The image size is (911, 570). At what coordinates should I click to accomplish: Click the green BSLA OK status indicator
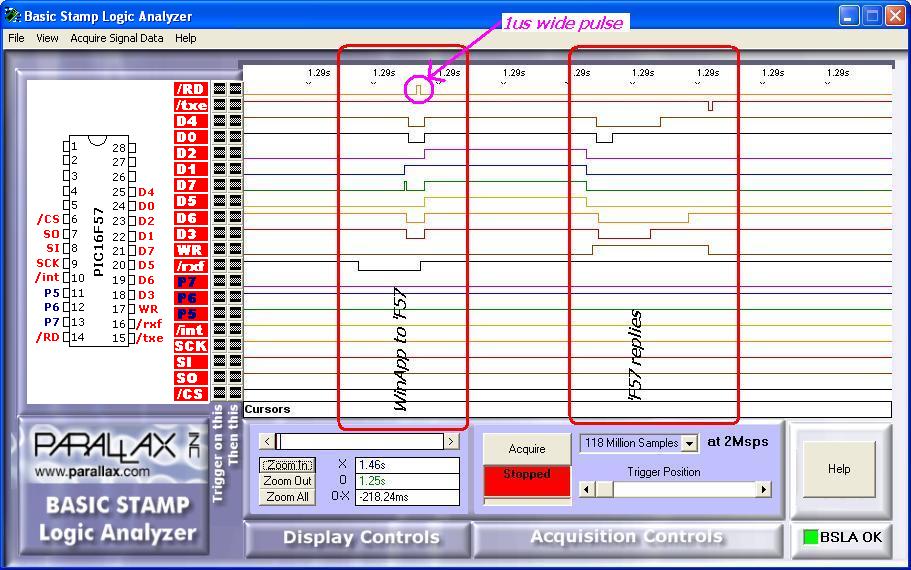tap(810, 537)
